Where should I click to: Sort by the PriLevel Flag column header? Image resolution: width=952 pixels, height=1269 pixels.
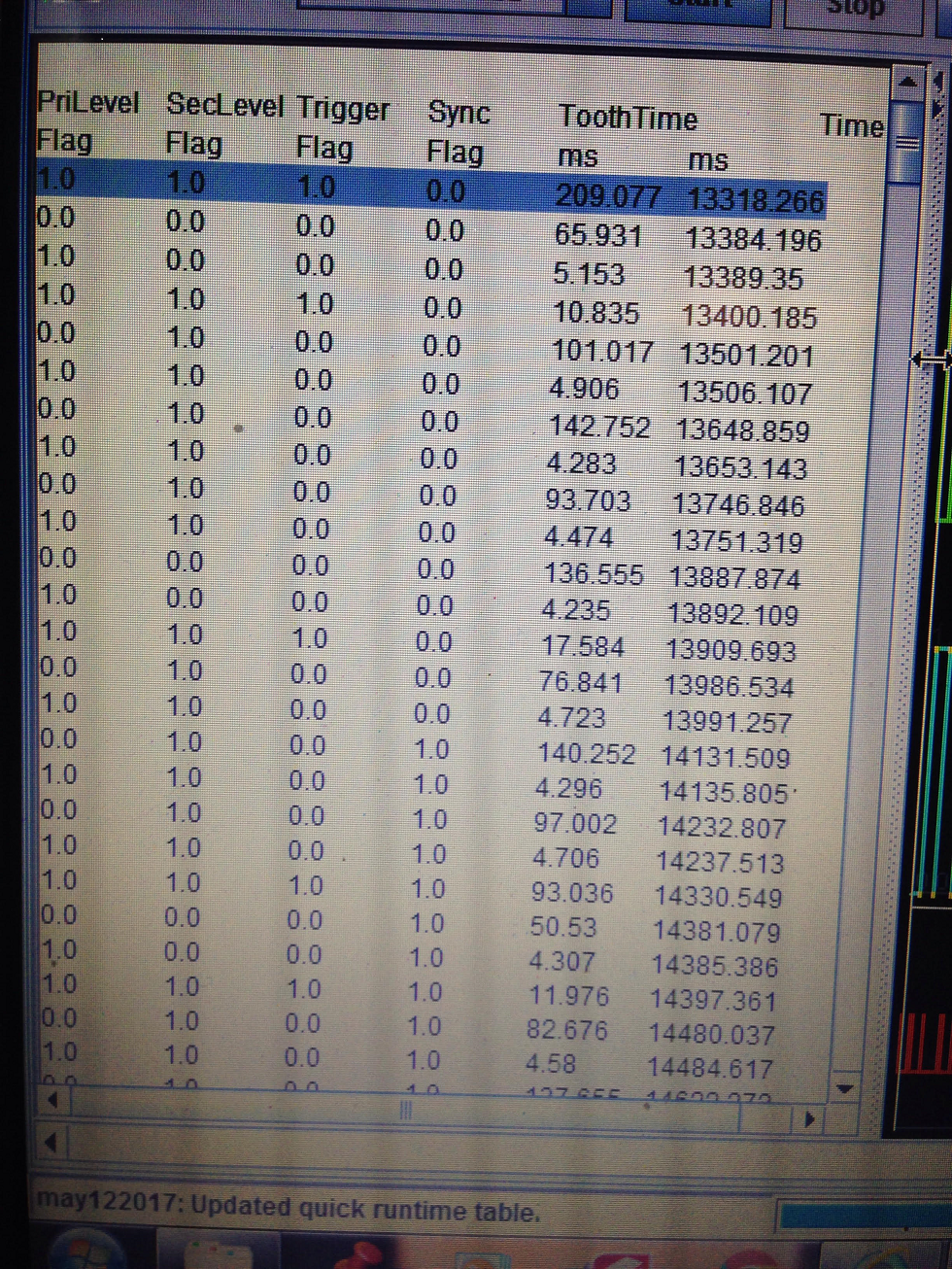click(x=87, y=121)
